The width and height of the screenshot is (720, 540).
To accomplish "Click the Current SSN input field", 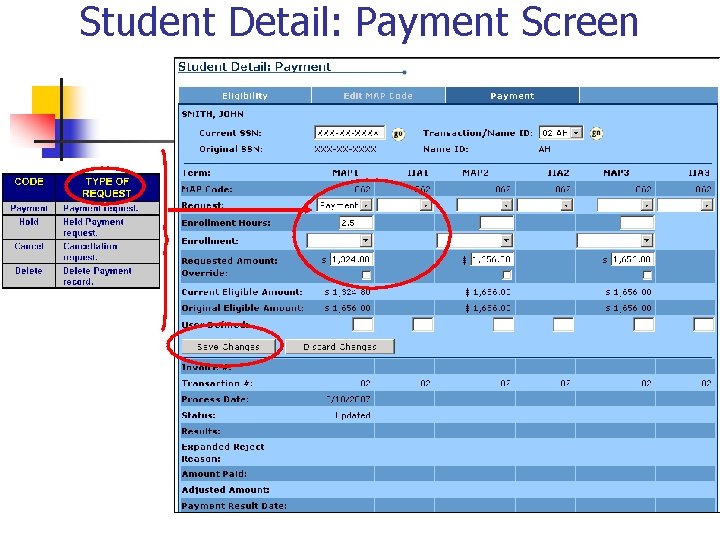I will [x=349, y=133].
